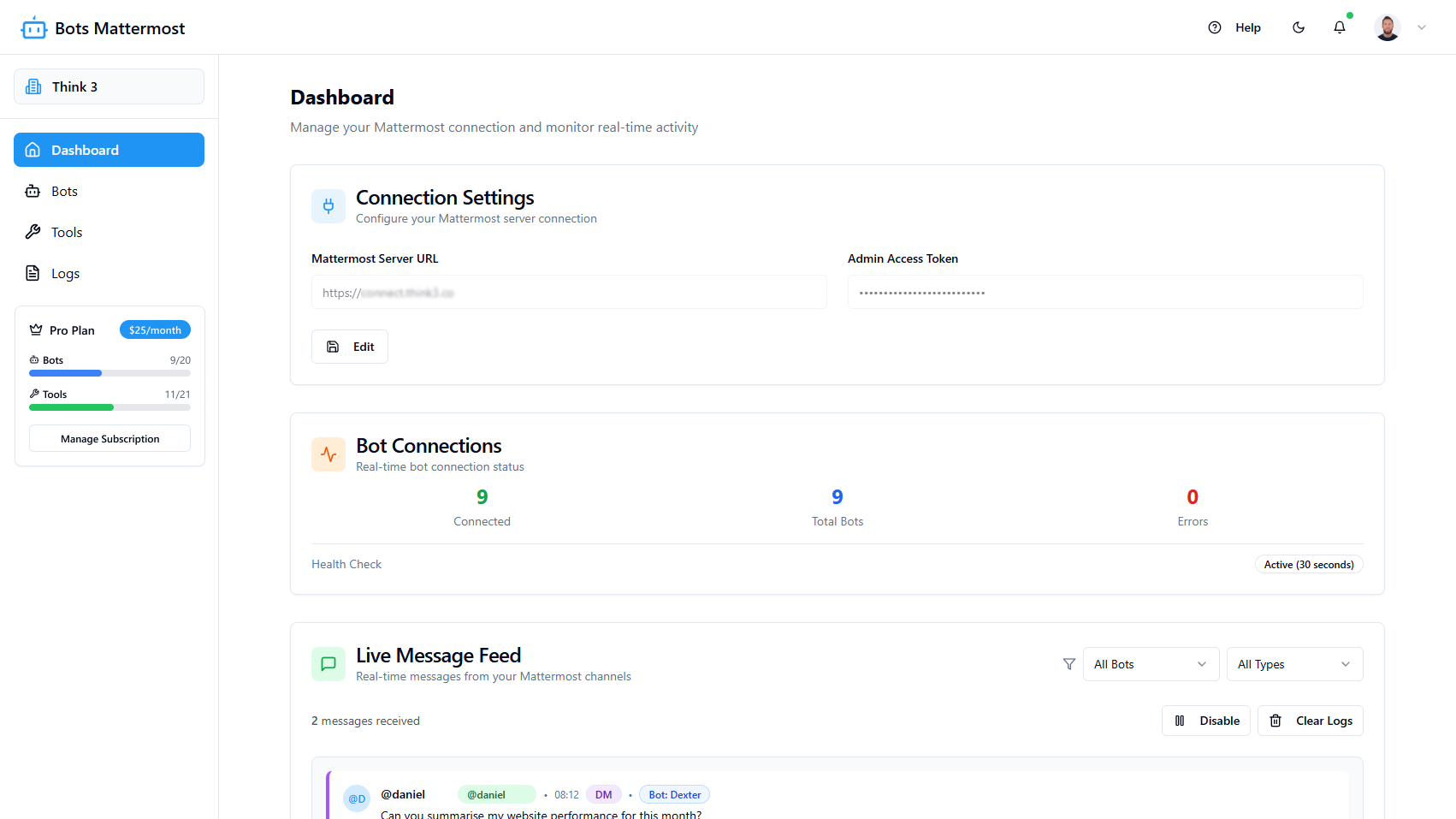Click the Bots Mattermost robot logo icon
The image size is (1456, 819).
(34, 28)
